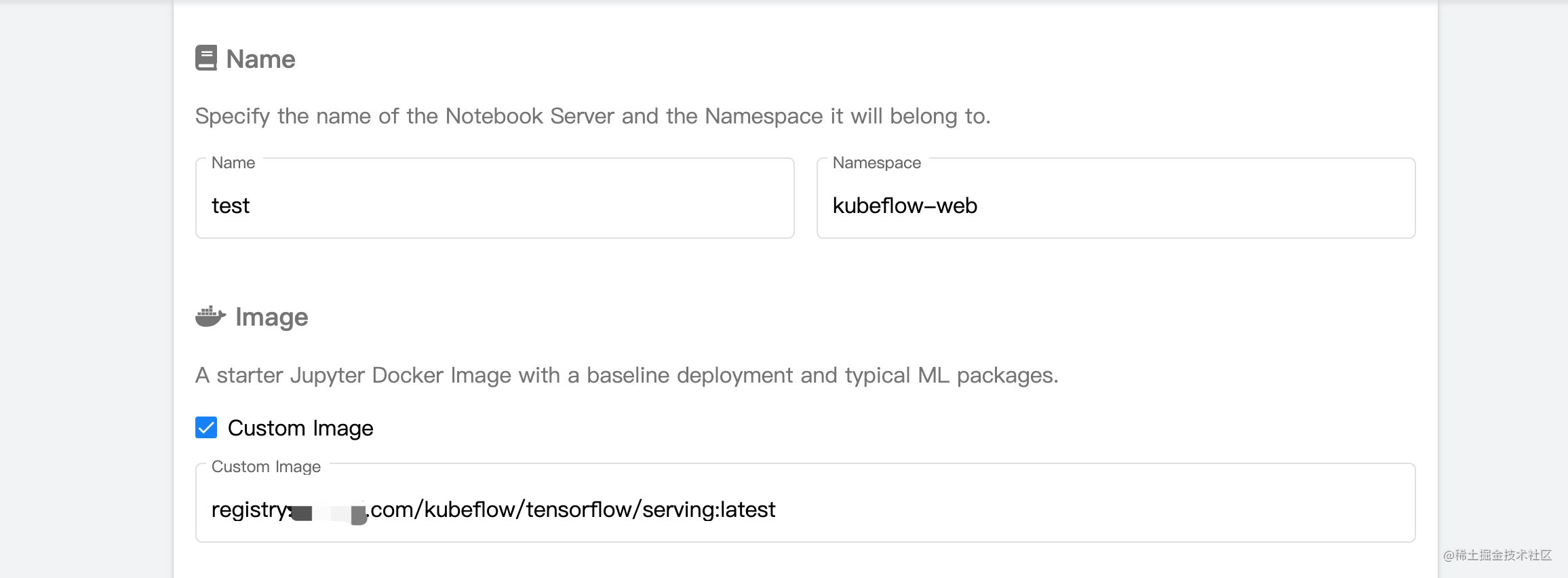Image resolution: width=1568 pixels, height=578 pixels.
Task: Click the redacted part of registry address
Action: coord(329,513)
